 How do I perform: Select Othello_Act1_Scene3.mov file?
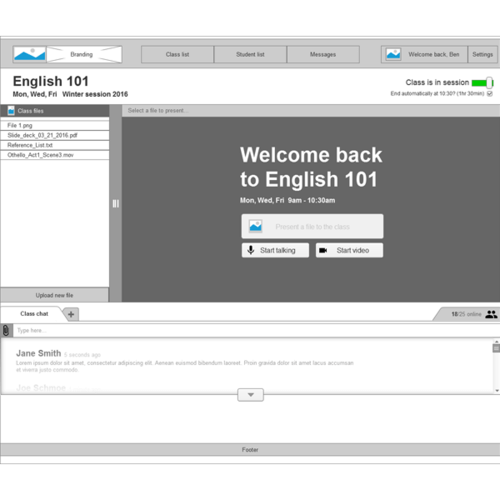55,155
